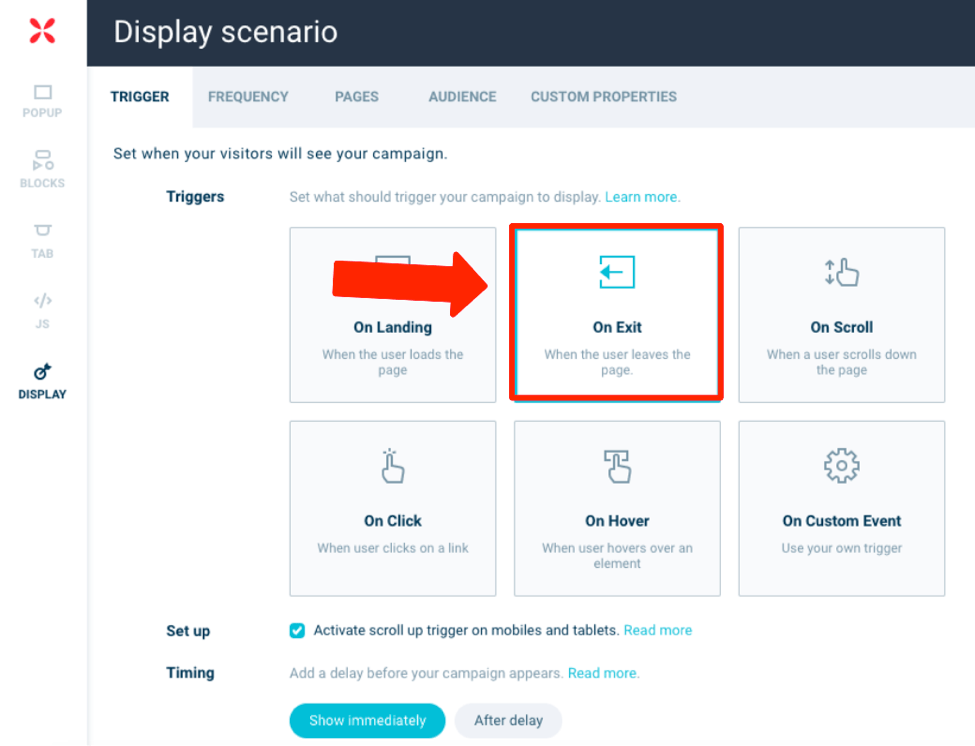This screenshot has height=746, width=975.
Task: Click the On Scroll hand icon
Action: click(x=841, y=272)
